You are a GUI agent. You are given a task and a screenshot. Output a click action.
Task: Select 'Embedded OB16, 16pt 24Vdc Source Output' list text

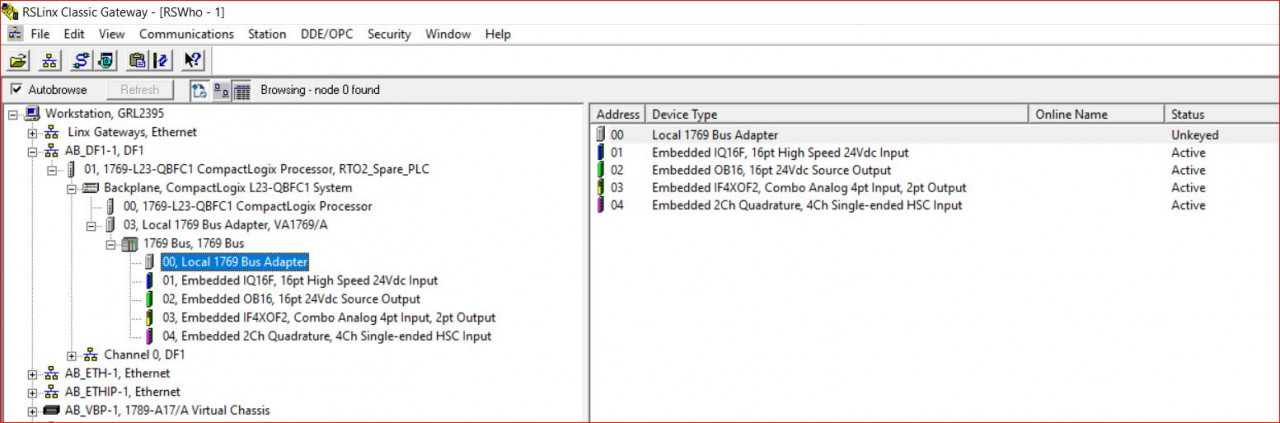pos(771,170)
